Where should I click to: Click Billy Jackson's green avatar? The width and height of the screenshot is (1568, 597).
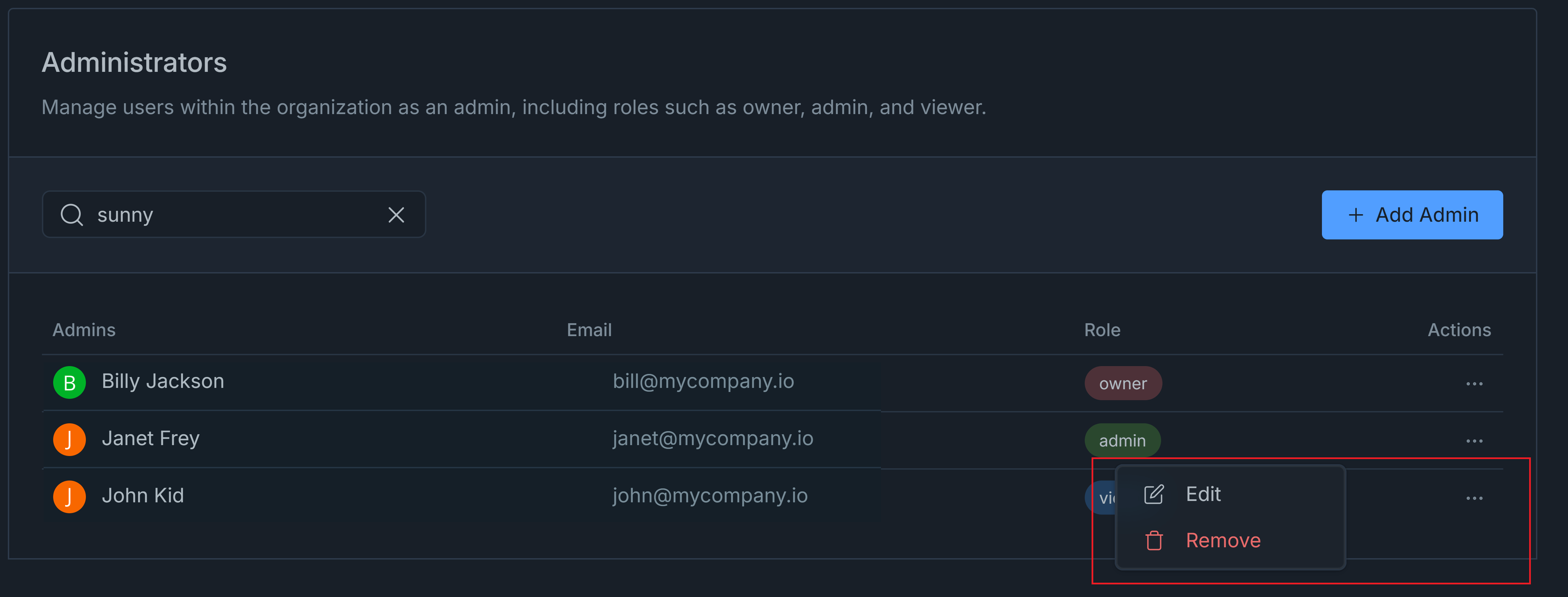(70, 383)
